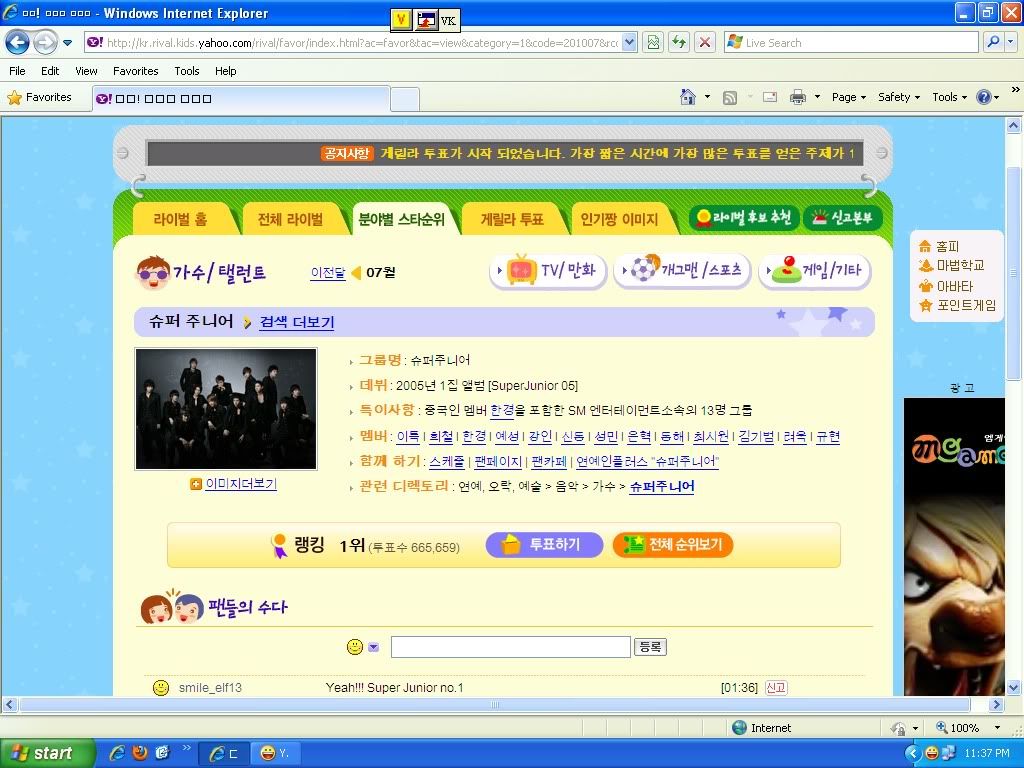Open the Favorites menu
The height and width of the screenshot is (768, 1024).
135,71
